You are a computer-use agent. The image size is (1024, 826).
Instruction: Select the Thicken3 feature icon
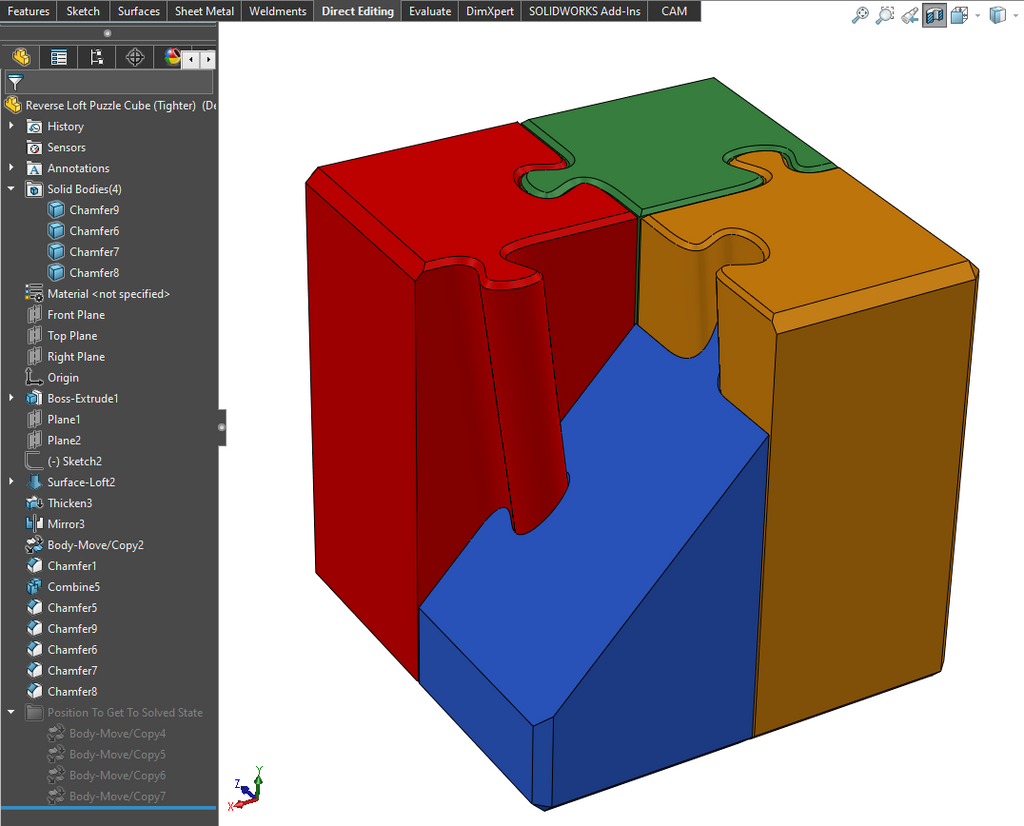tap(34, 503)
